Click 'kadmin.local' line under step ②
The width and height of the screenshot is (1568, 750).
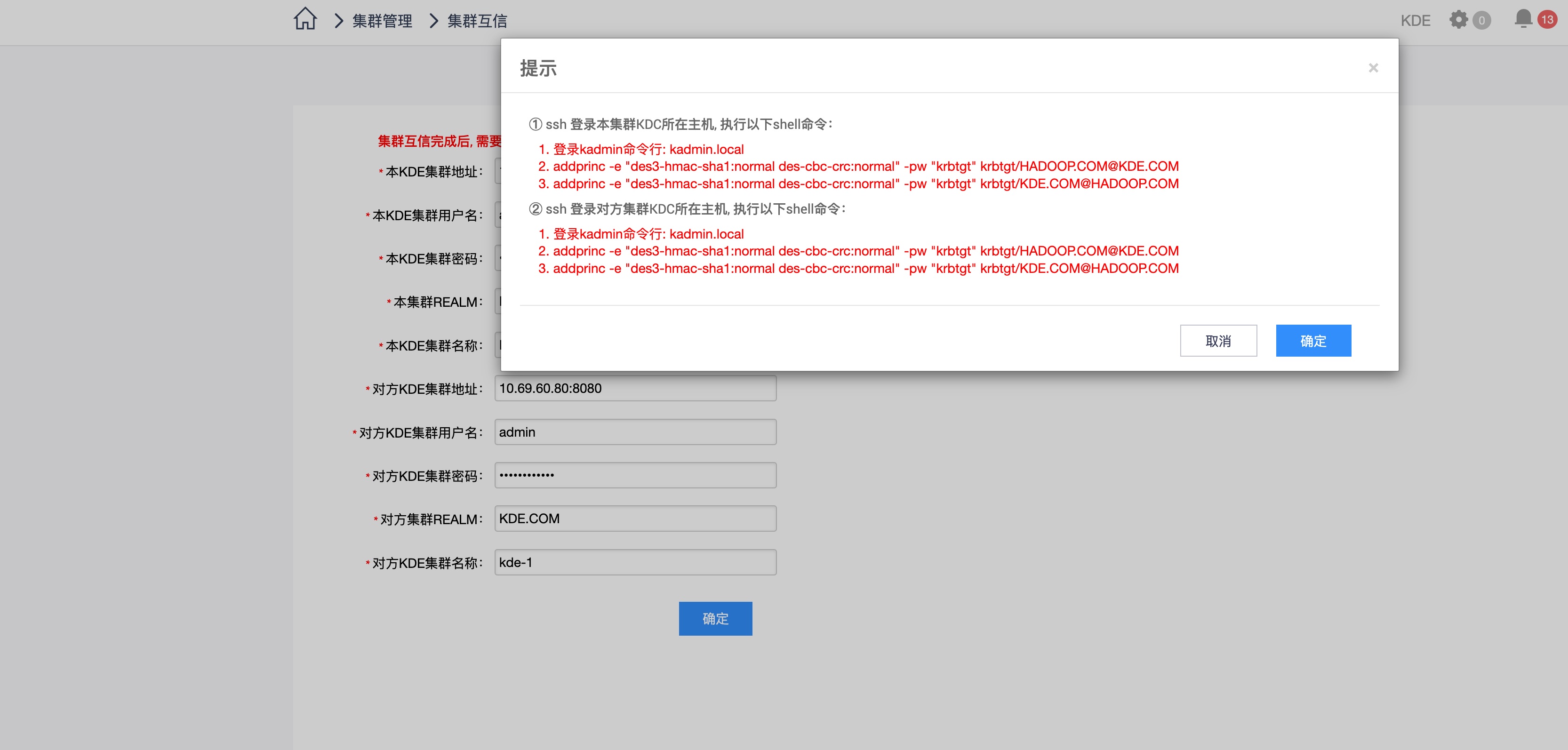641,234
